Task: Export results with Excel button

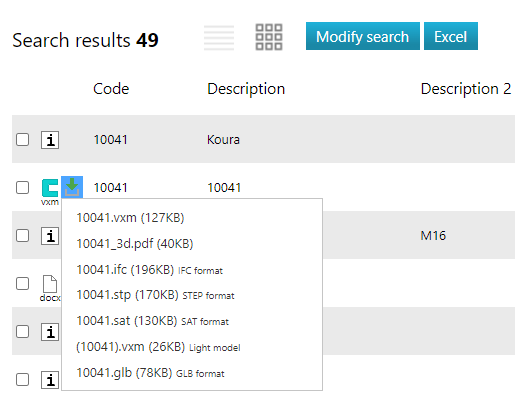Action: pyautogui.click(x=451, y=36)
